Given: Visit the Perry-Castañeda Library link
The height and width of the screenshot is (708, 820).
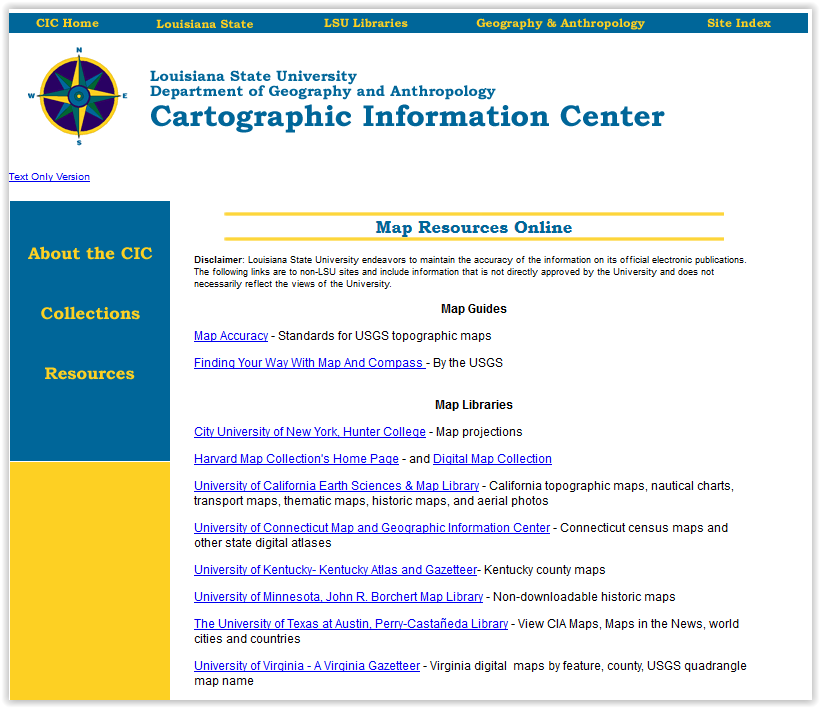Looking at the screenshot, I should pos(351,624).
